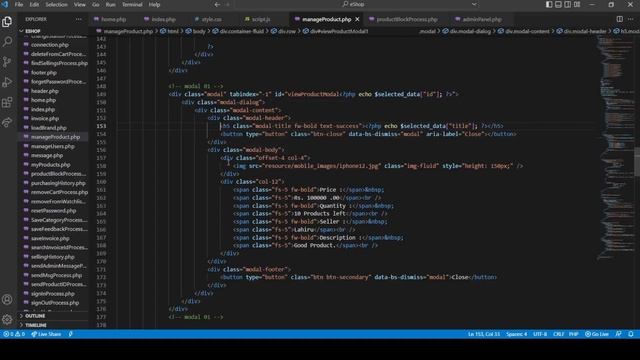The height and width of the screenshot is (360, 640).
Task: Click the Go Live server button
Action: (x=597, y=334)
